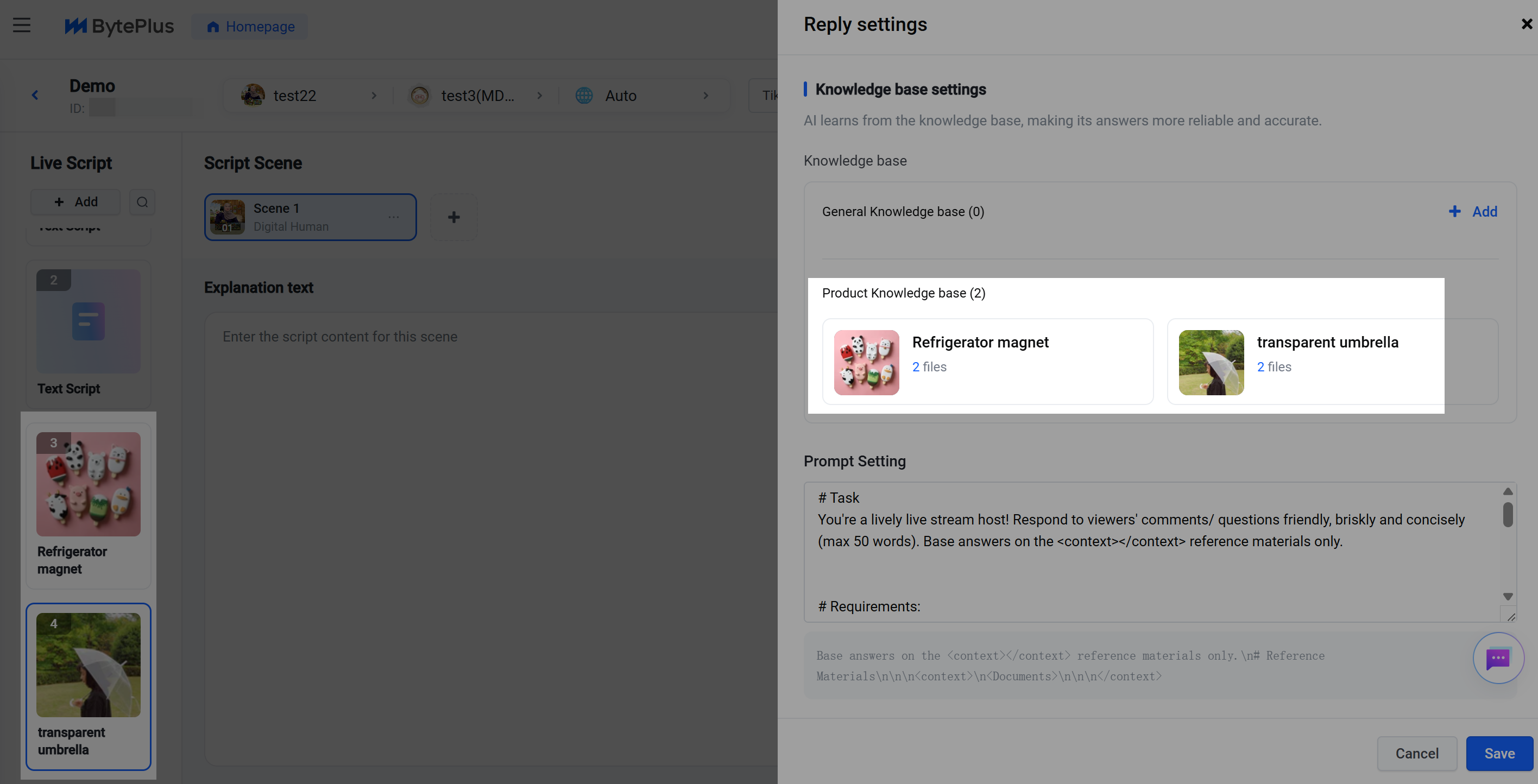The width and height of the screenshot is (1538, 784).
Task: Add a new live script
Action: pyautogui.click(x=75, y=202)
